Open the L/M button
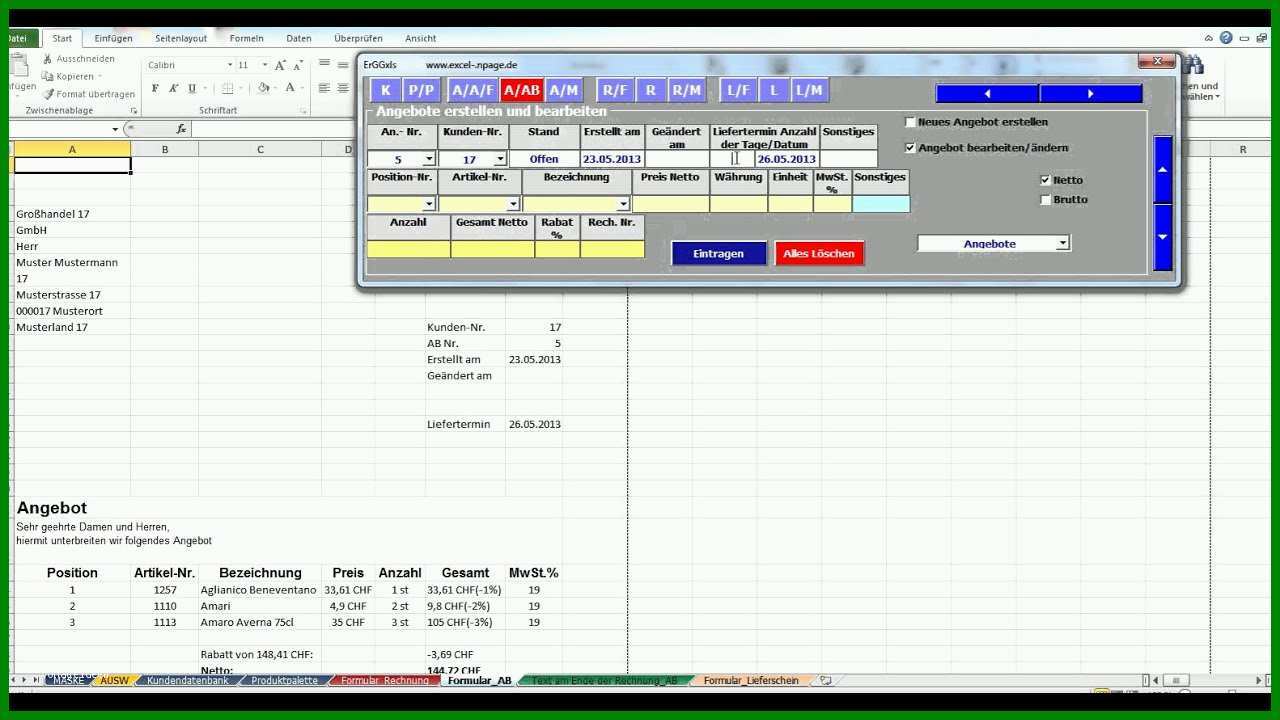1280x720 pixels. (809, 90)
